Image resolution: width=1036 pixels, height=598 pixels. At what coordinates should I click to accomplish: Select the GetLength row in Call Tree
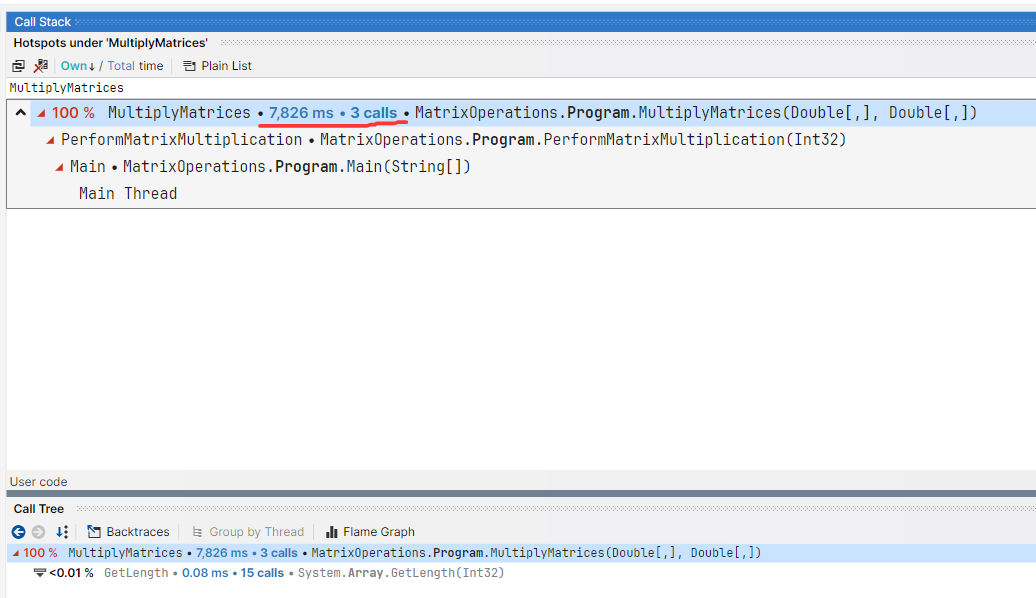tap(135, 573)
